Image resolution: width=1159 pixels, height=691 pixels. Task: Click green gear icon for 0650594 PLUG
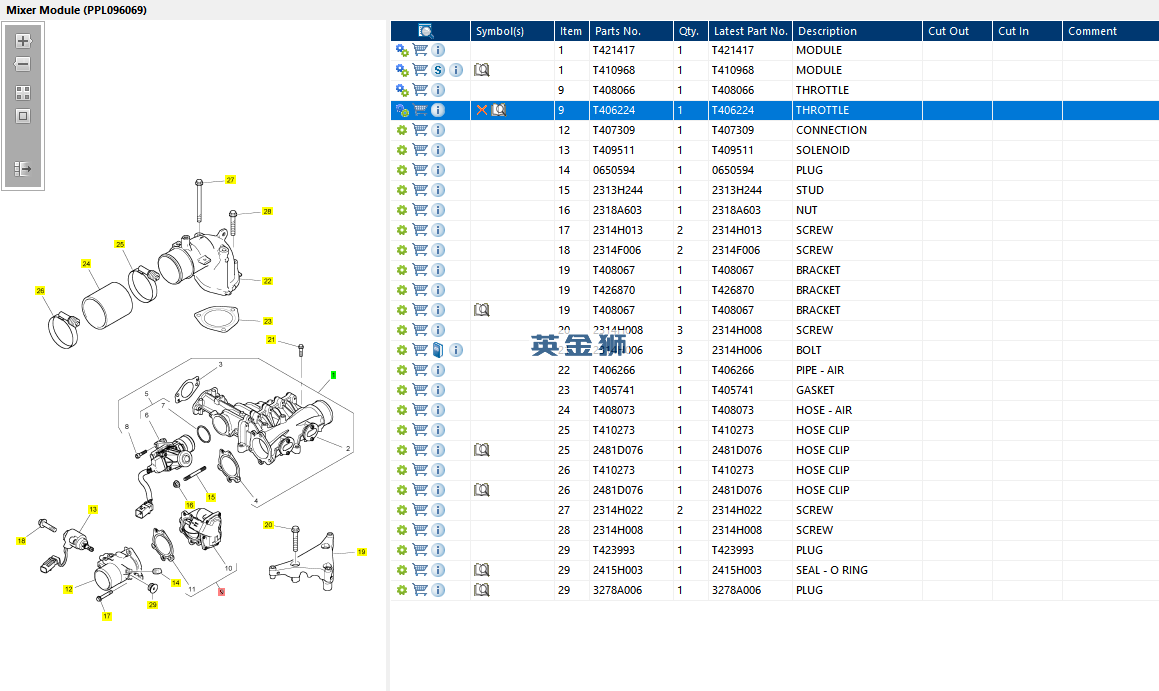tap(402, 170)
